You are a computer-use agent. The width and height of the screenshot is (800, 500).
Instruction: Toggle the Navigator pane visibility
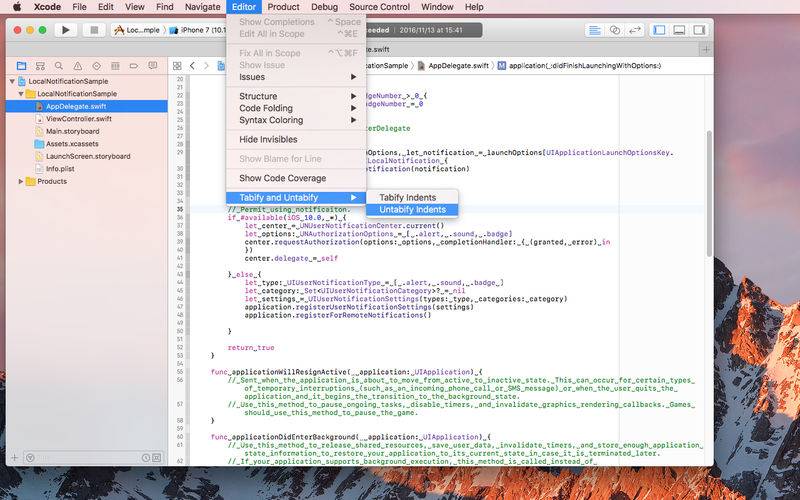[x=659, y=30]
